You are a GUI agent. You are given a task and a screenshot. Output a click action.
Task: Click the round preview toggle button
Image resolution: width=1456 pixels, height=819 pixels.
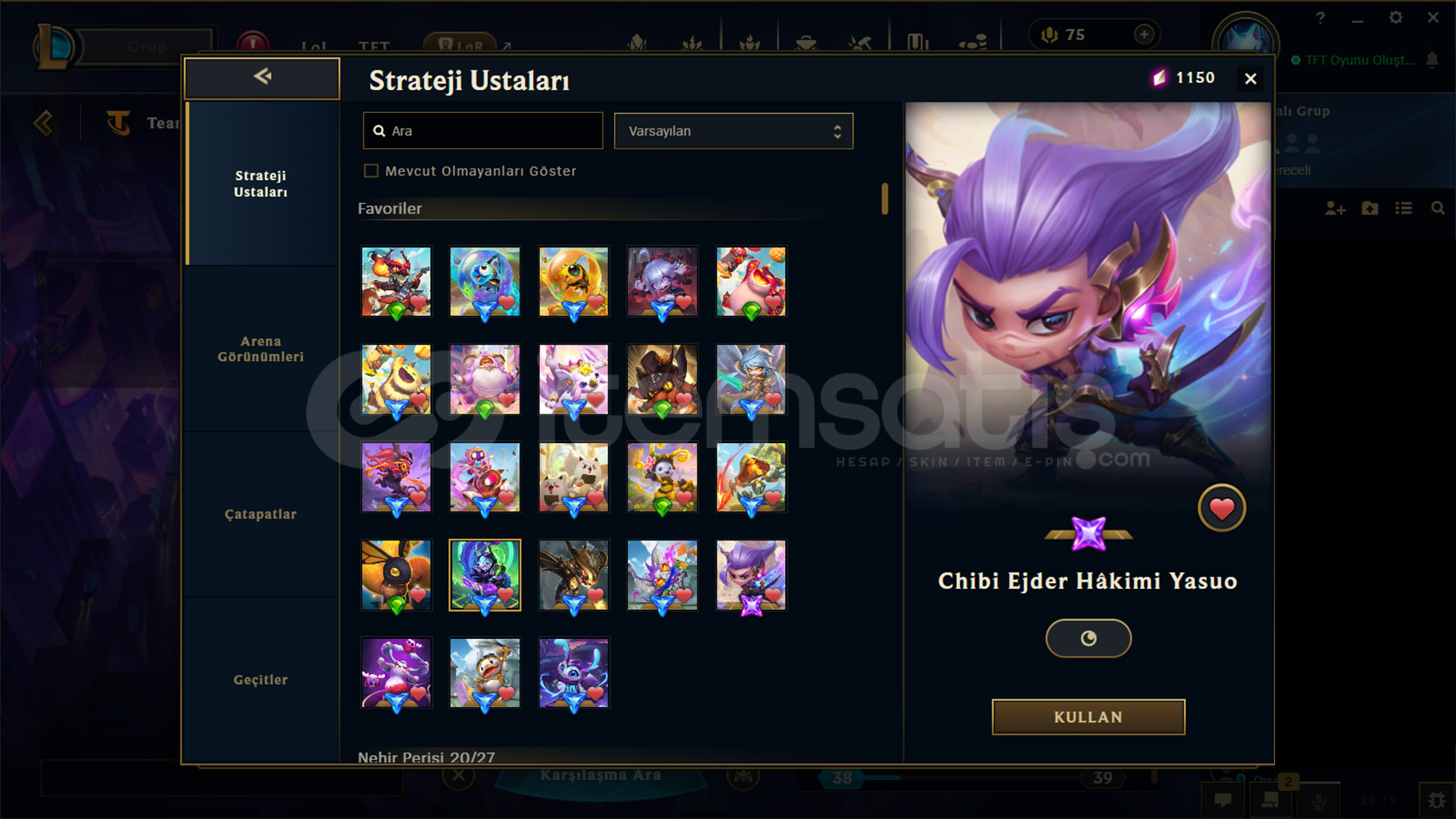click(1088, 639)
